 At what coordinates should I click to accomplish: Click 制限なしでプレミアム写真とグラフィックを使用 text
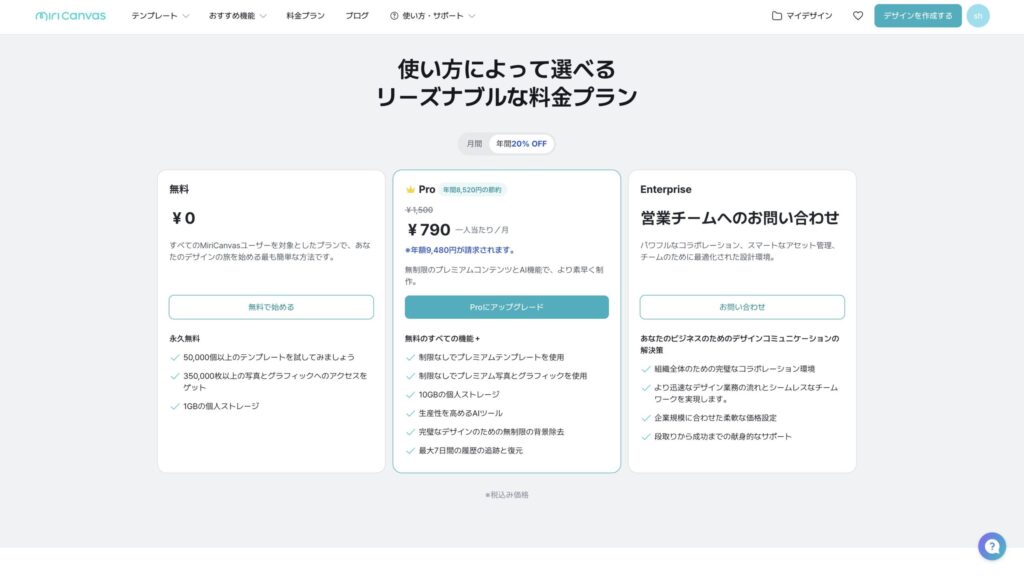coord(503,376)
